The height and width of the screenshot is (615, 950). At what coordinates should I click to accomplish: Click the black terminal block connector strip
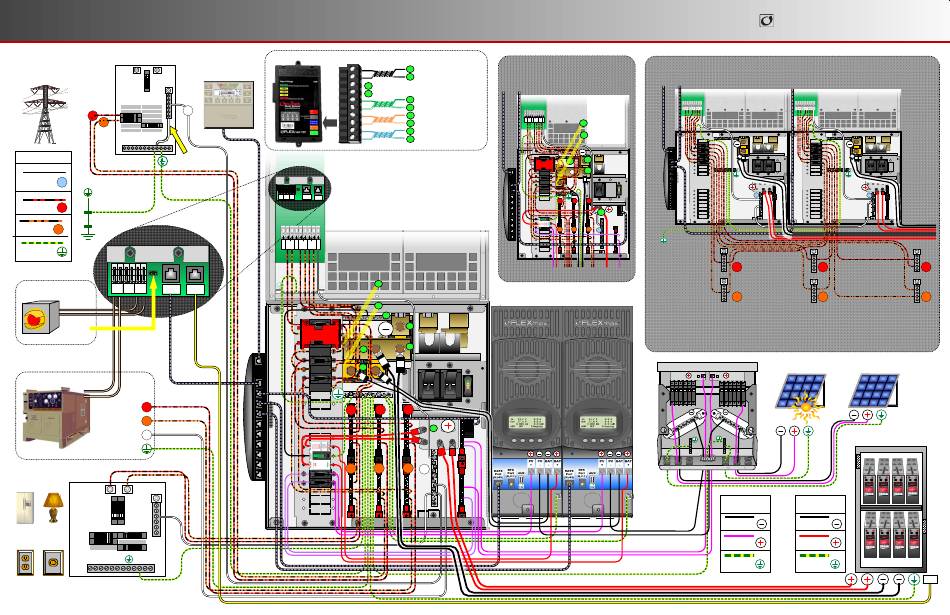pos(350,104)
